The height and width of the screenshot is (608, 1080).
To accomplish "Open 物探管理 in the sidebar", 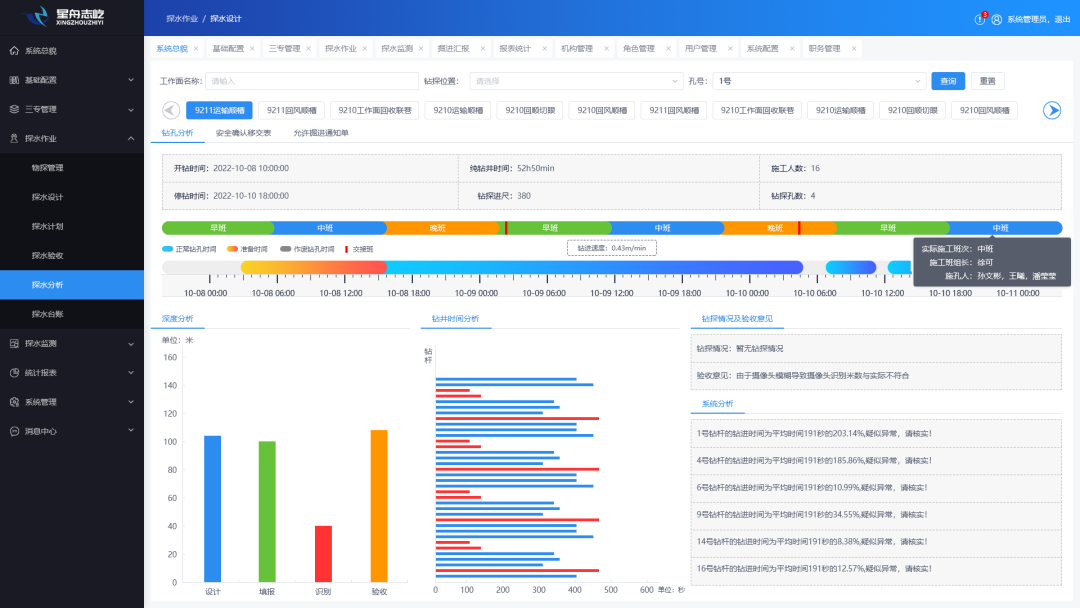I will [x=48, y=167].
